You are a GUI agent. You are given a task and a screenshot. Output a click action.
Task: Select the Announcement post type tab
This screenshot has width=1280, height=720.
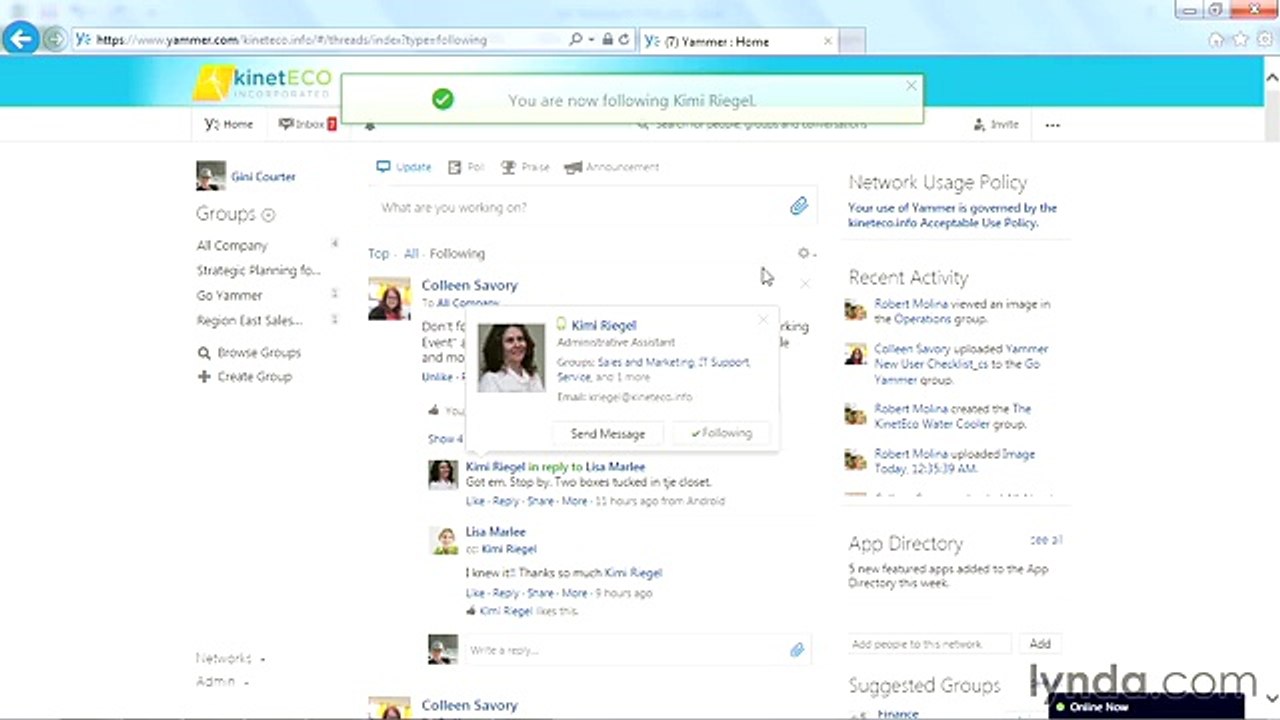(612, 167)
